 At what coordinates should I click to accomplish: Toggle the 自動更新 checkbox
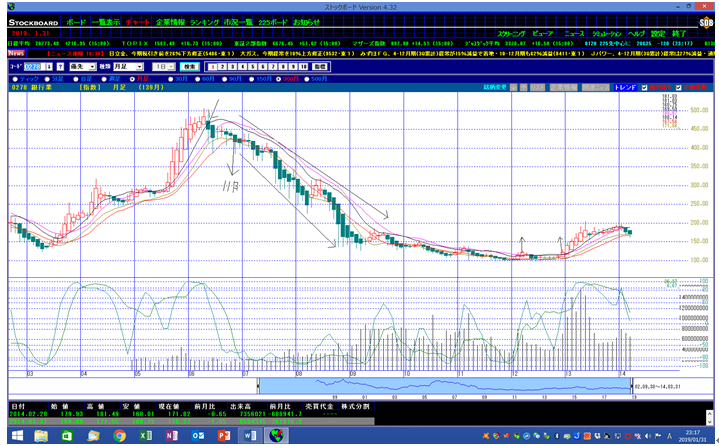[x=679, y=87]
